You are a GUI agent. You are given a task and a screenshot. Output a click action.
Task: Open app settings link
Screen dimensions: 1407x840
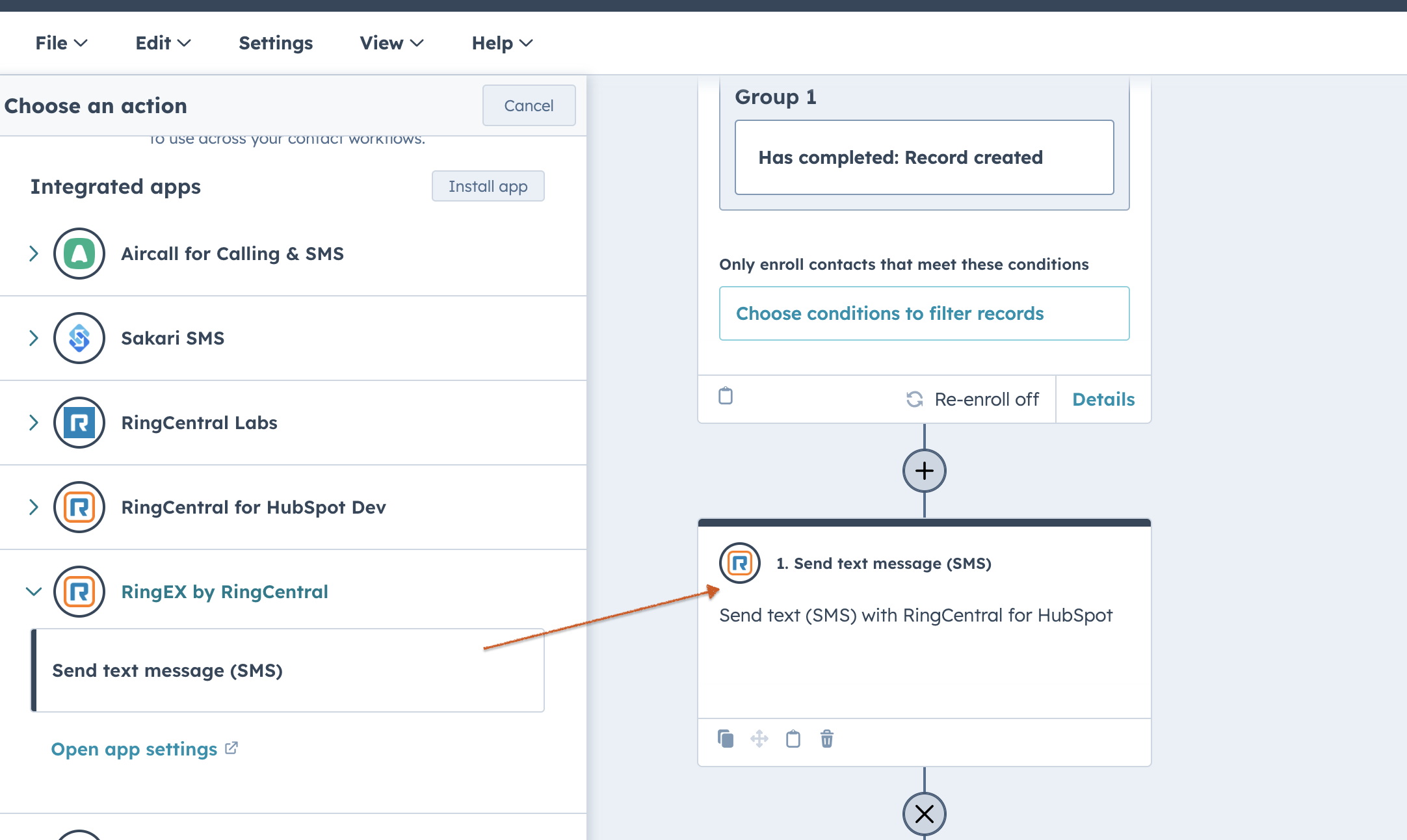(134, 749)
